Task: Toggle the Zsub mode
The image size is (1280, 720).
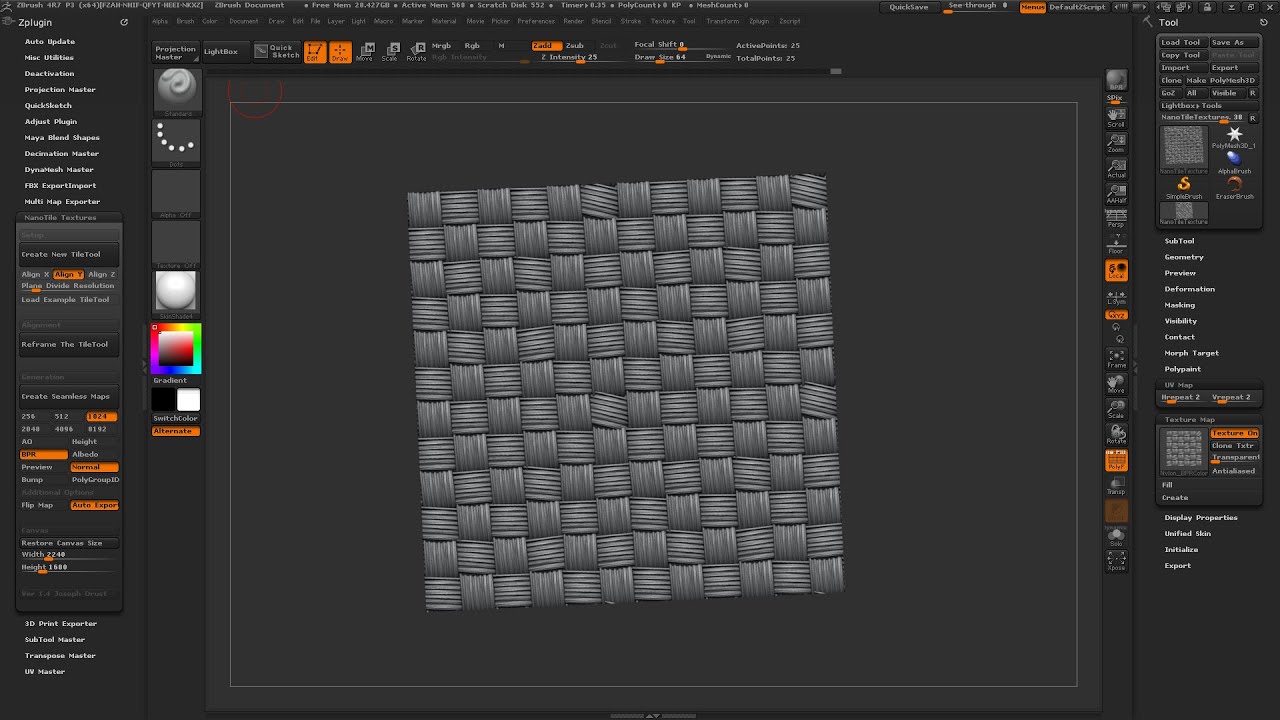Action: 575,46
